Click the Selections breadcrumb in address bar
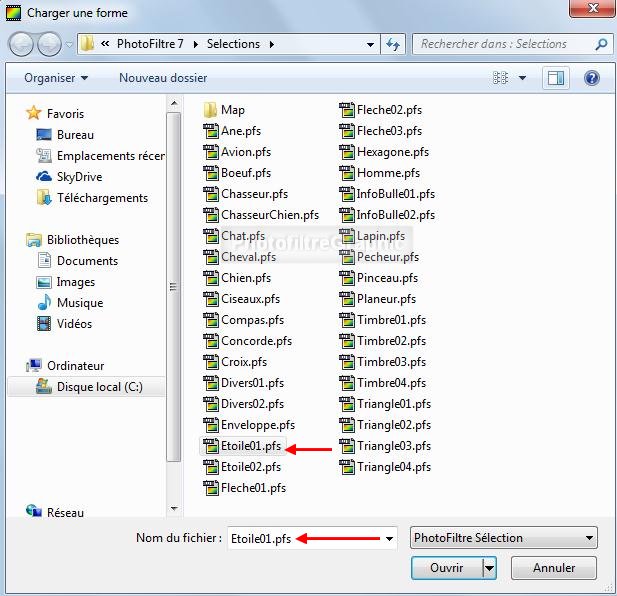 click(233, 44)
